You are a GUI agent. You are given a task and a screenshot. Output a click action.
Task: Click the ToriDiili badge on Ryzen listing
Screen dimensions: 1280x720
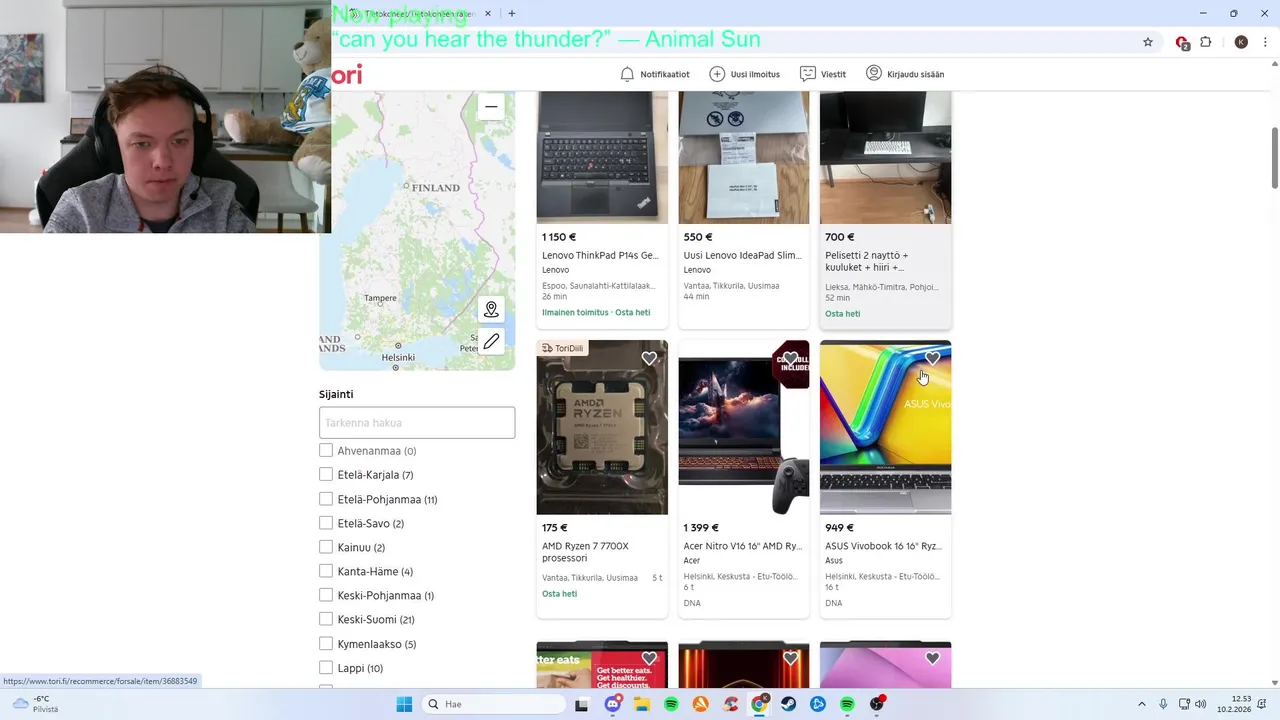pos(562,348)
